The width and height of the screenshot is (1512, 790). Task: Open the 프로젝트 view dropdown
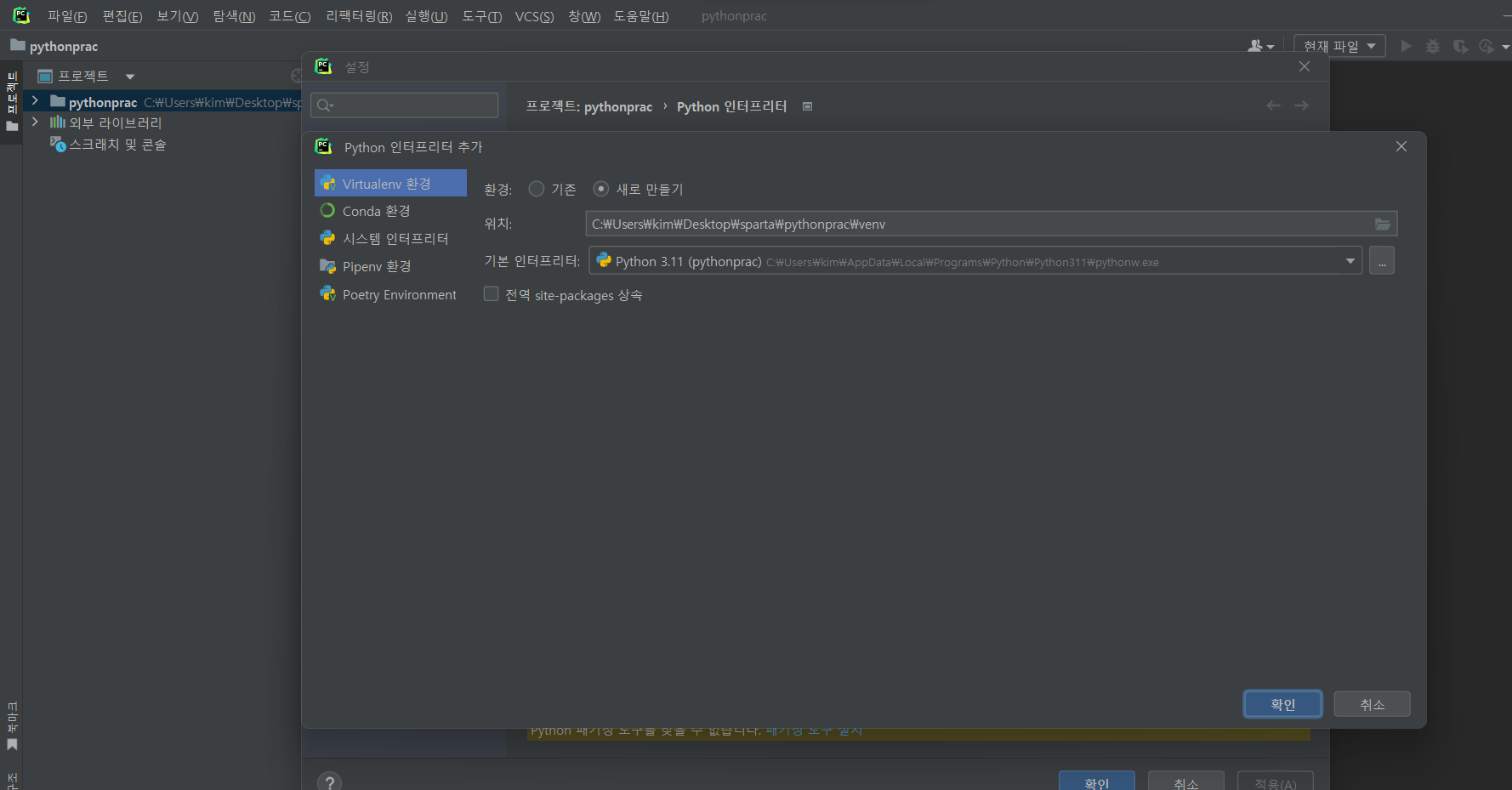(130, 77)
